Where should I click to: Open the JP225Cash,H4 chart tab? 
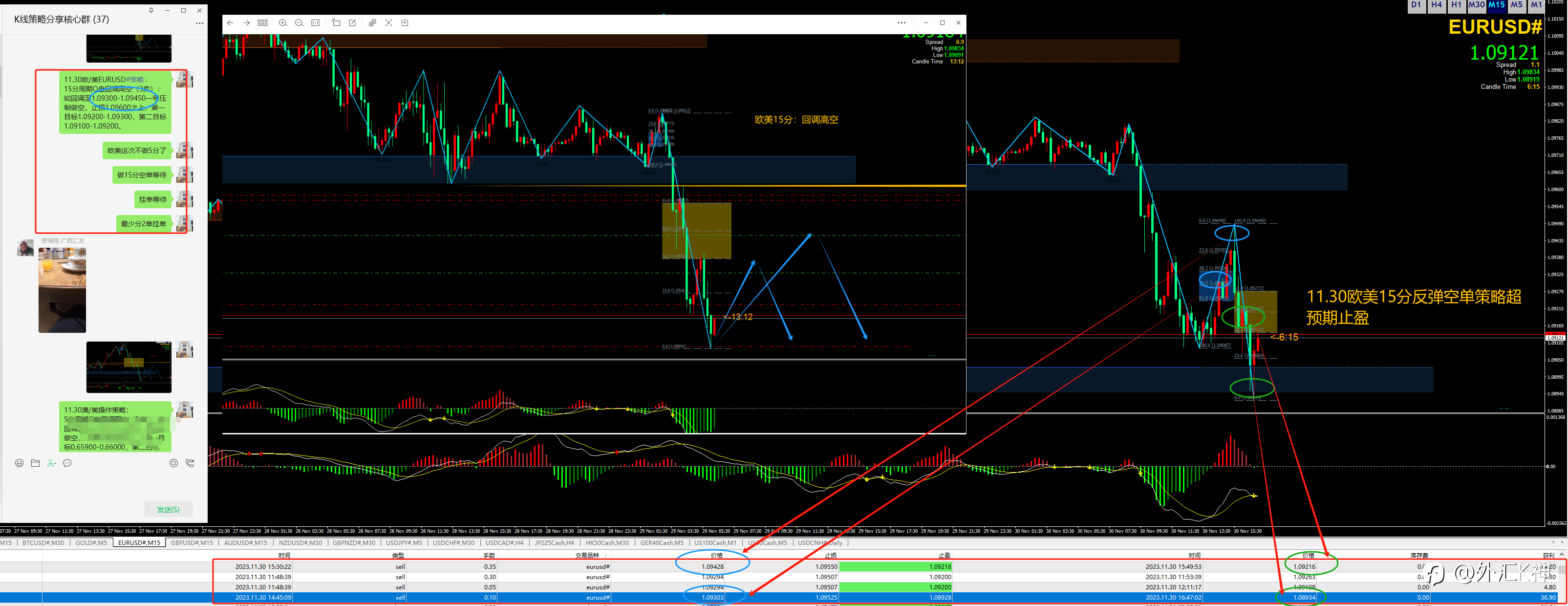(554, 542)
